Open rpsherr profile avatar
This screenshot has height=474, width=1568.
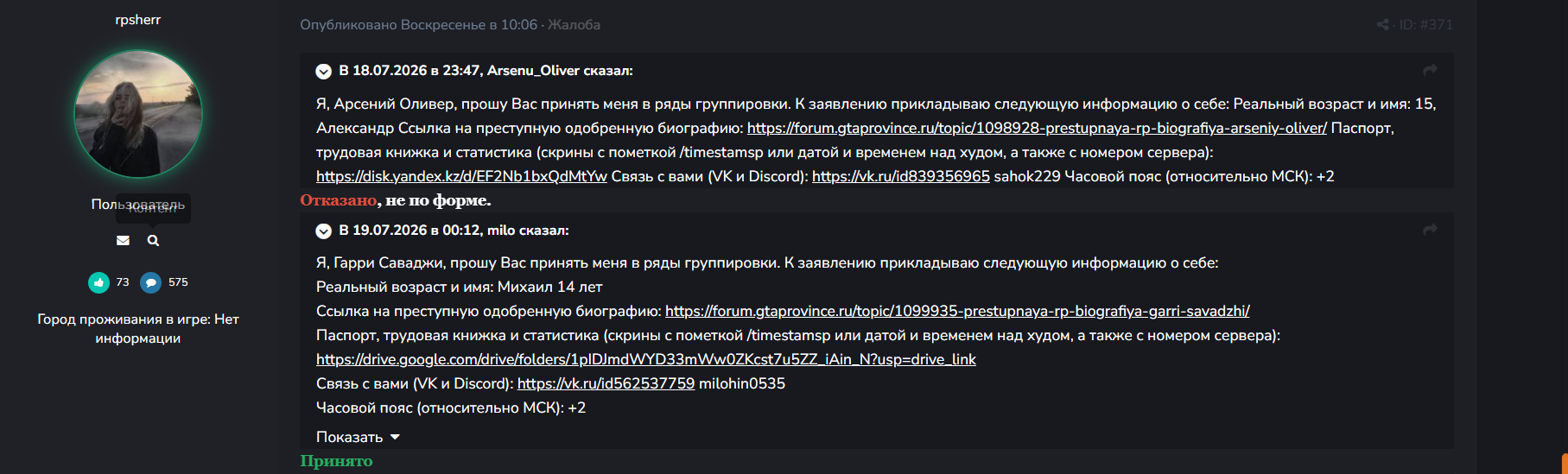click(138, 114)
